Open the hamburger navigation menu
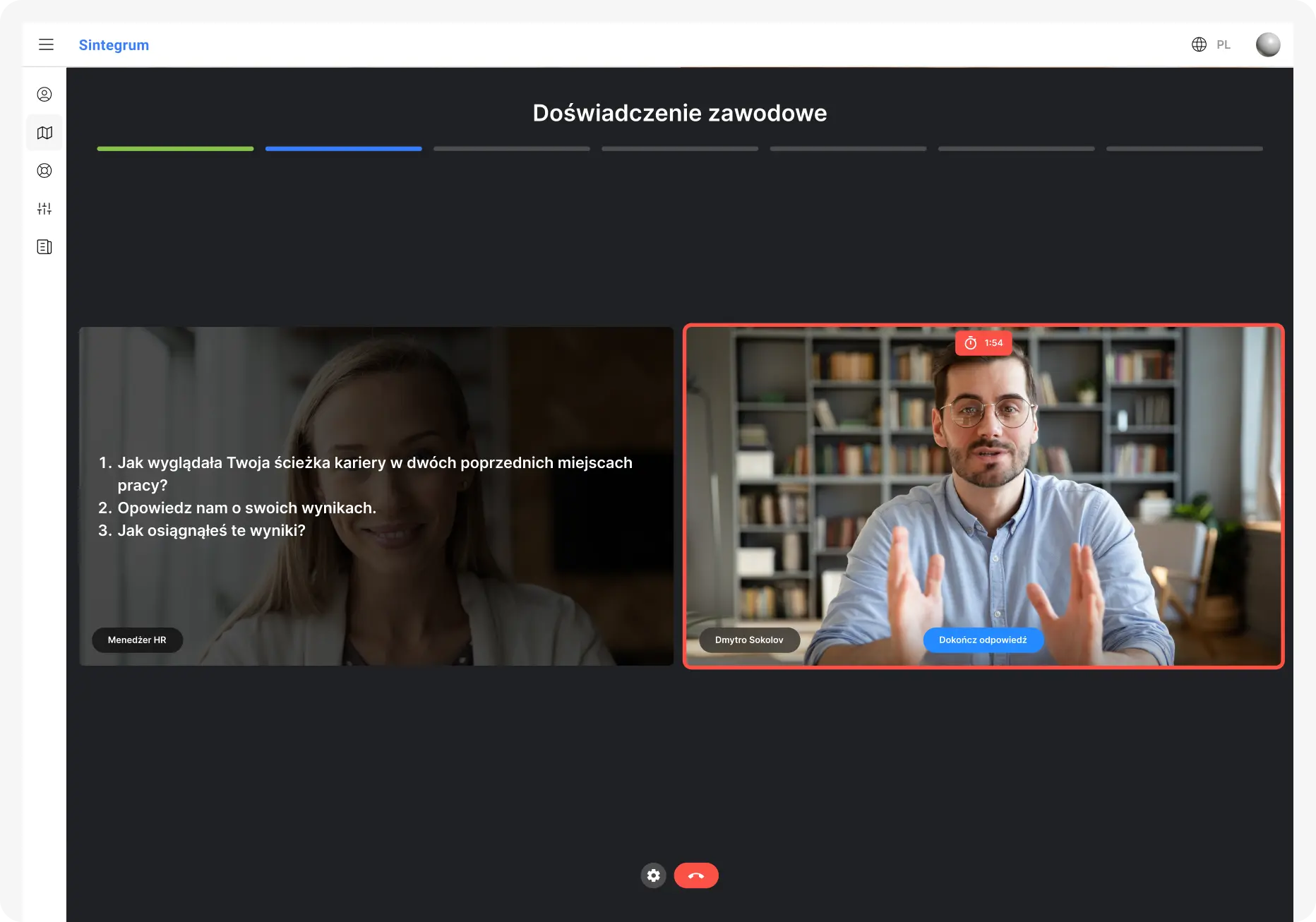 coord(46,44)
